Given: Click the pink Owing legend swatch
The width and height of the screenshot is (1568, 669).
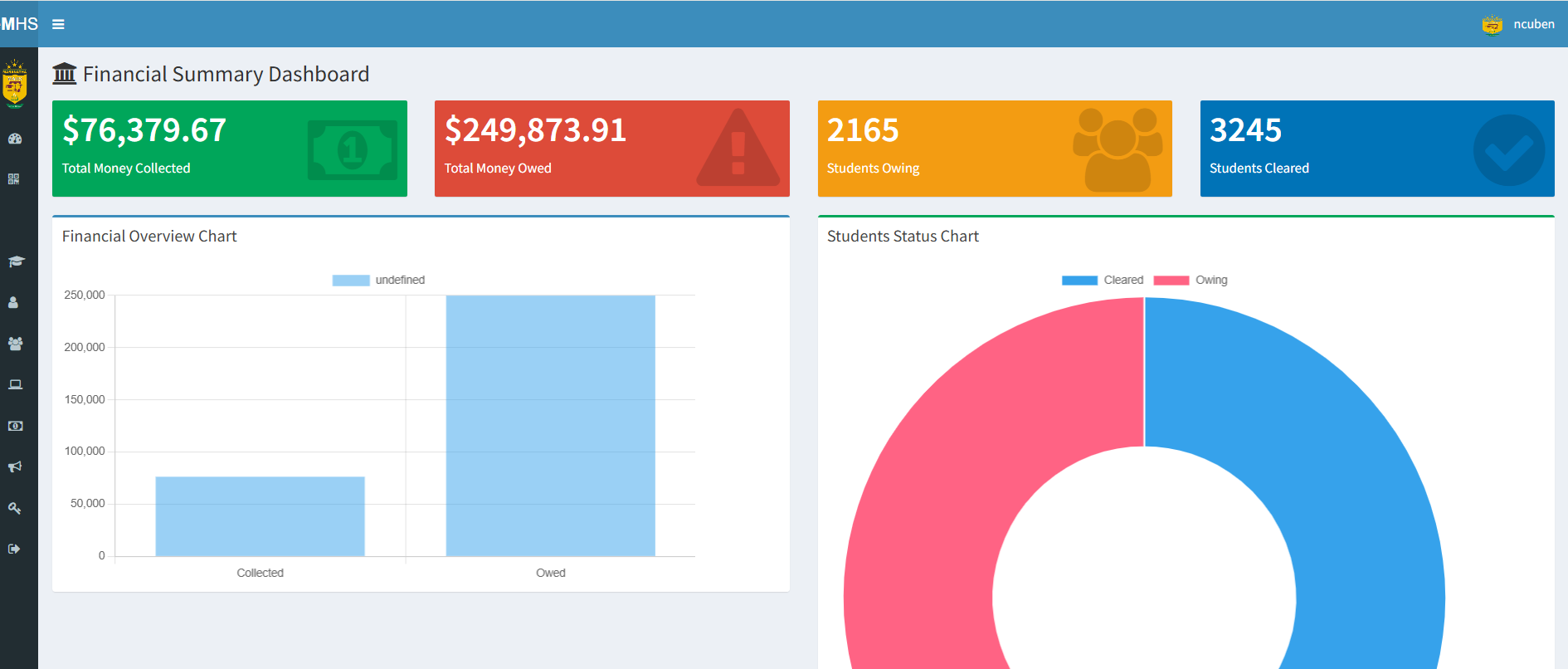Looking at the screenshot, I should [1171, 281].
